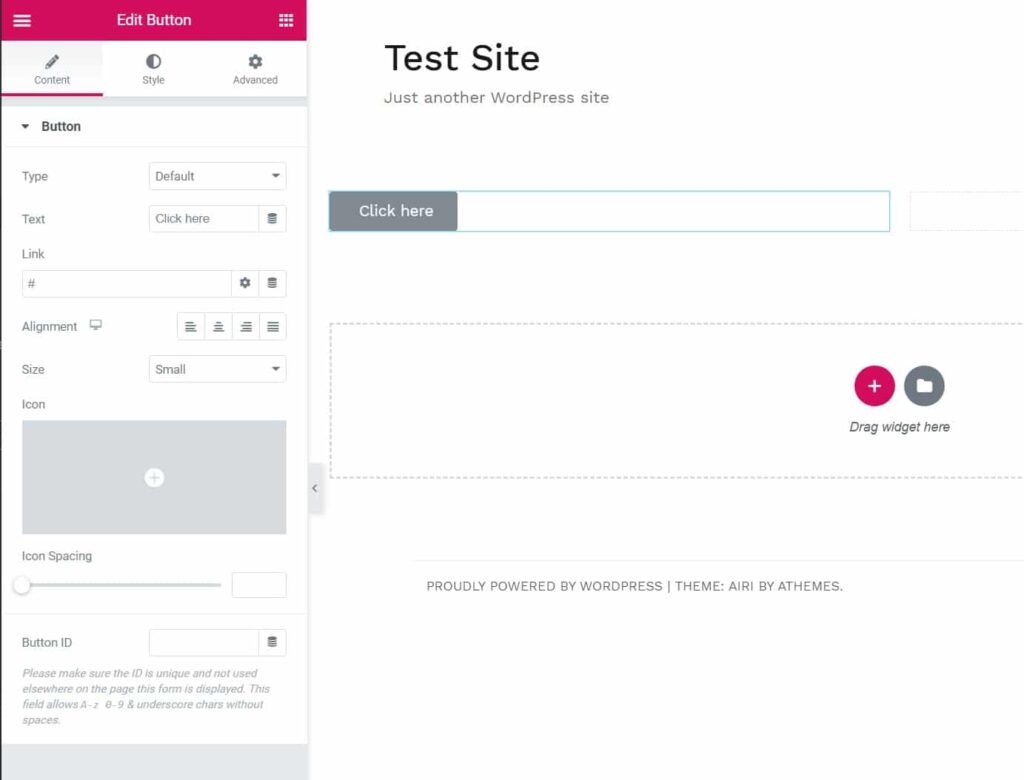This screenshot has height=780, width=1024.
Task: Click into the Link URL input field
Action: point(126,284)
